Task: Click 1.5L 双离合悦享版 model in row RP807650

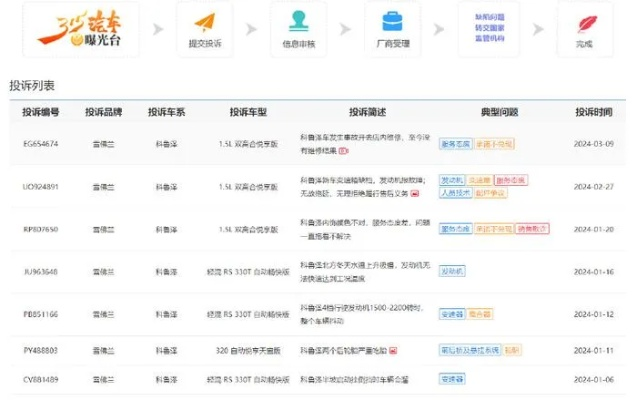Action: pyautogui.click(x=248, y=229)
